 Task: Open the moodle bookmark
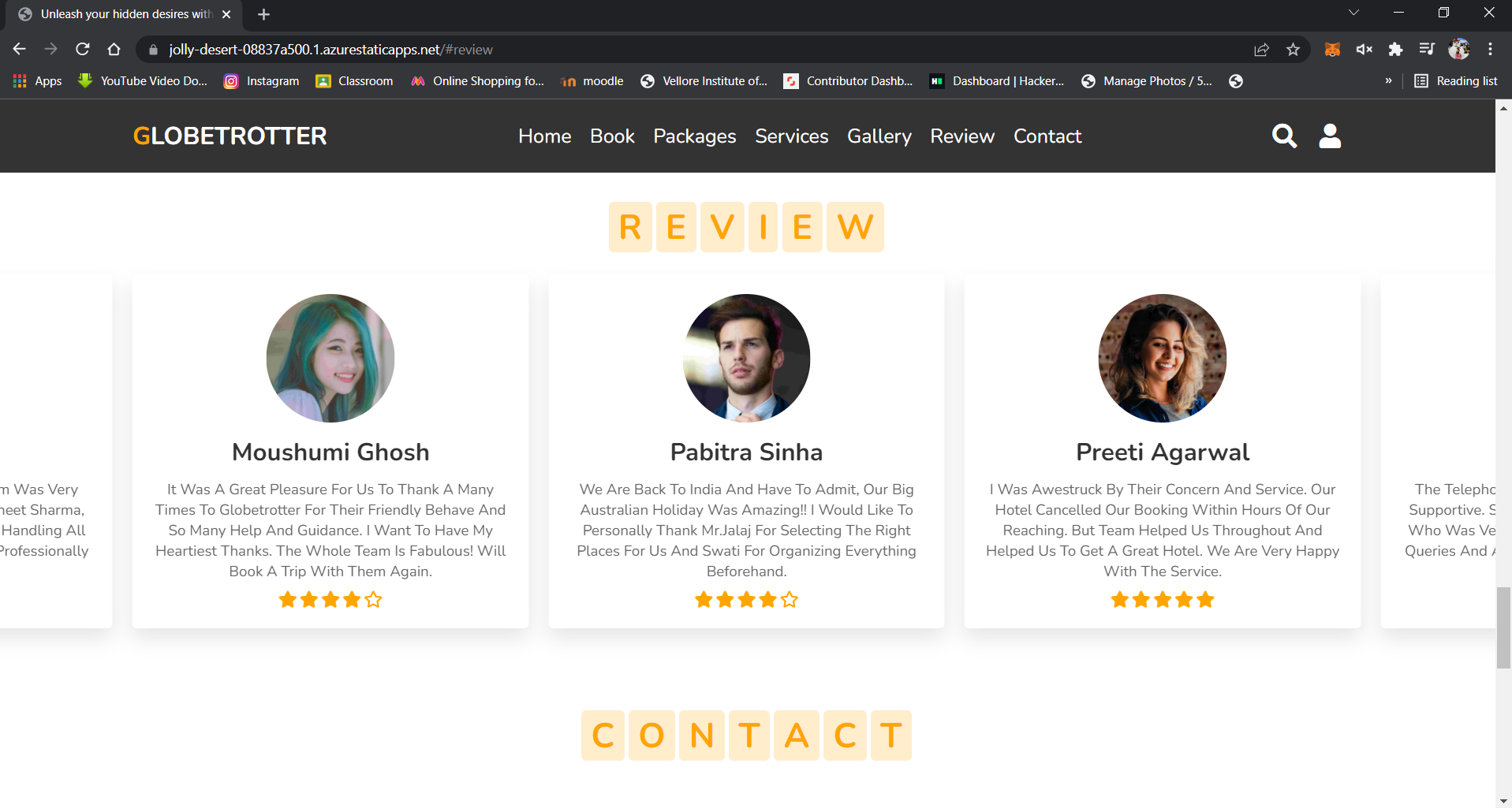point(592,80)
